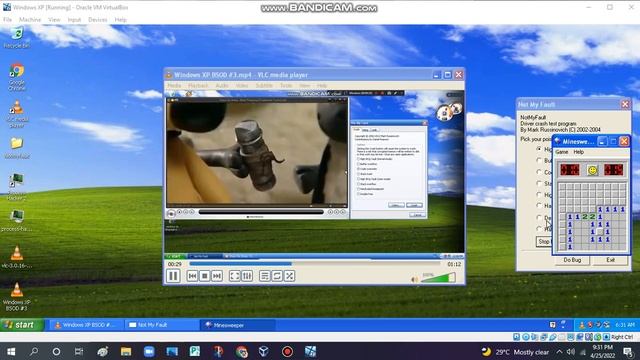Minimize the Minesweeper window
The height and width of the screenshot is (360, 640).
pos(602,142)
